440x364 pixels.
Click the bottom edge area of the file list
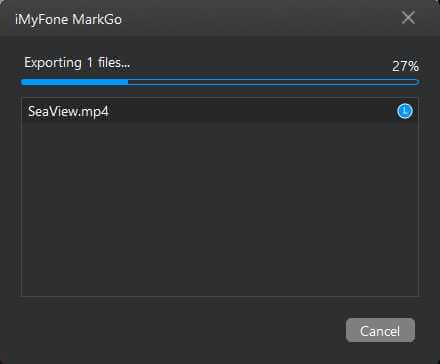[220, 293]
